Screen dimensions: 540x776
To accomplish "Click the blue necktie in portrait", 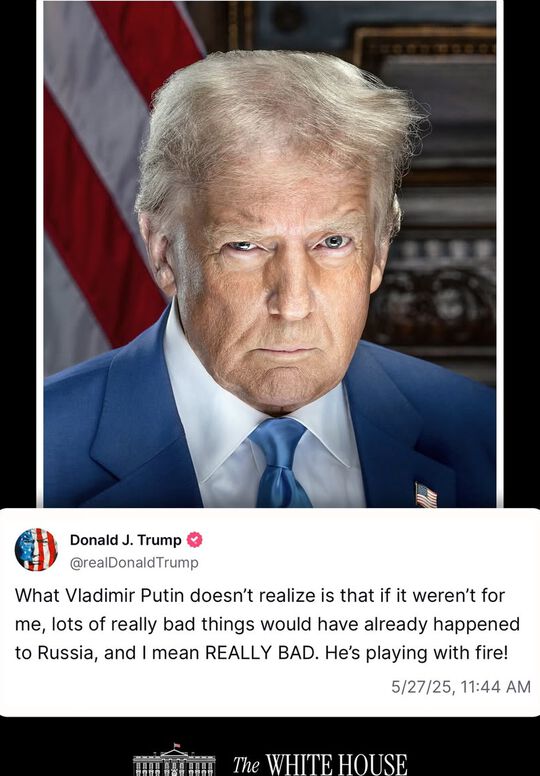I will [x=280, y=462].
